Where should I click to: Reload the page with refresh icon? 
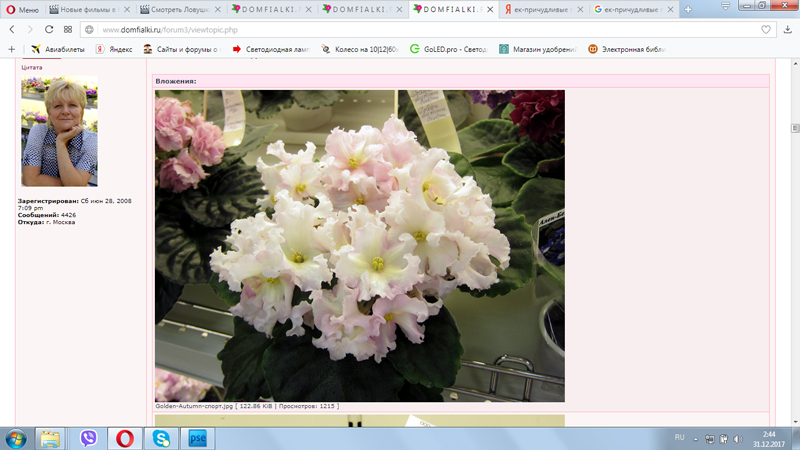point(49,30)
